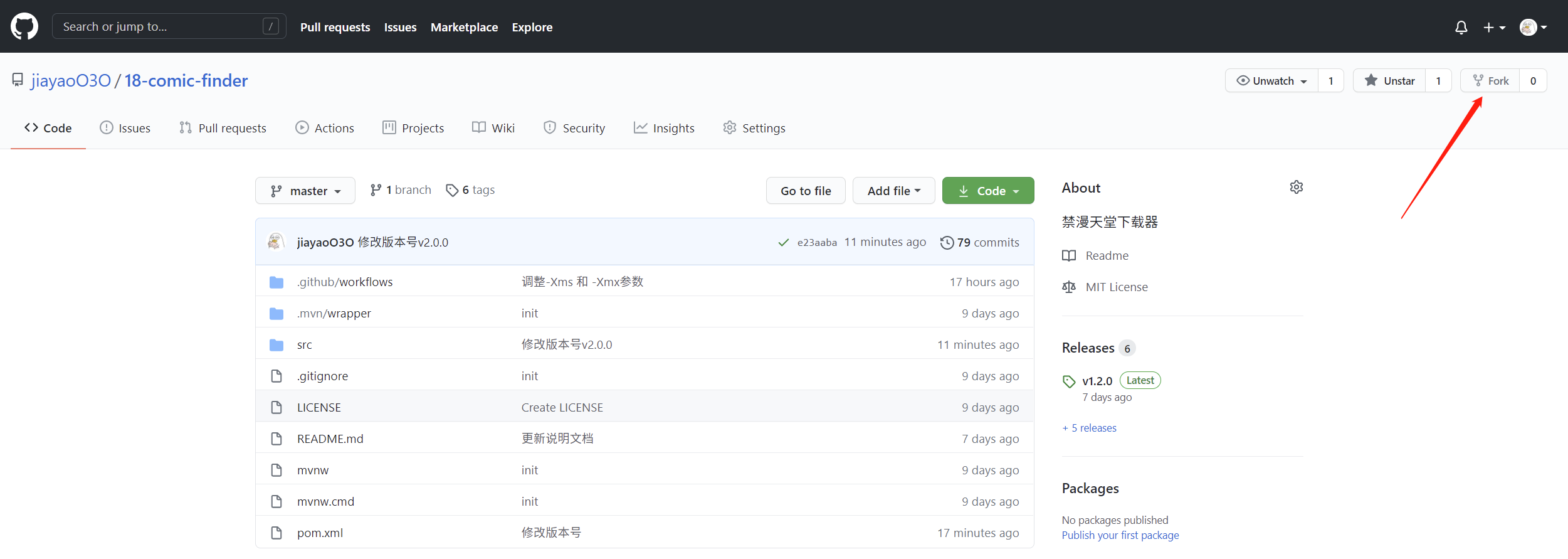
Task: Open the pom.xml file
Action: pyautogui.click(x=320, y=533)
